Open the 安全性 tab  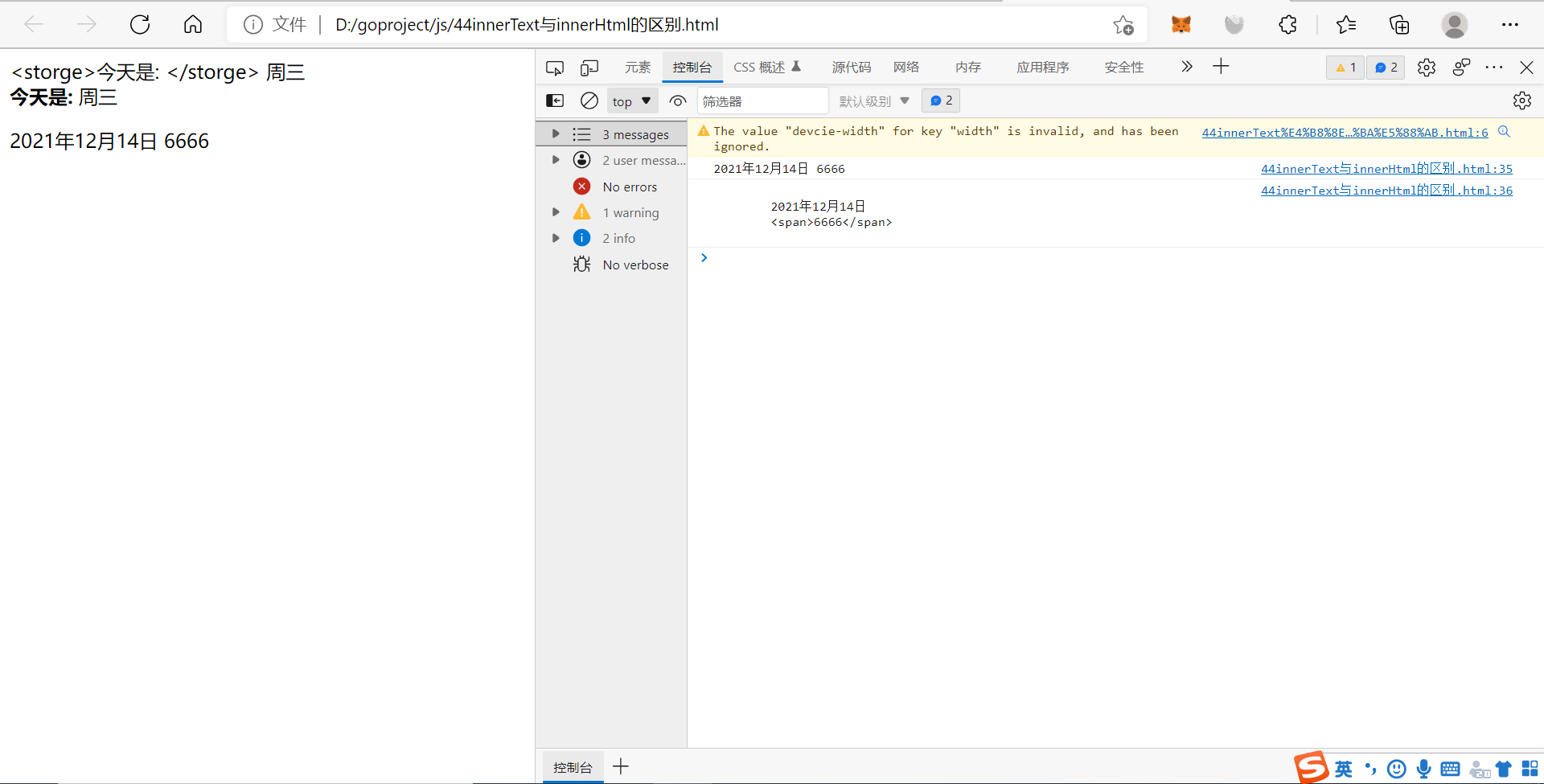coord(1124,68)
